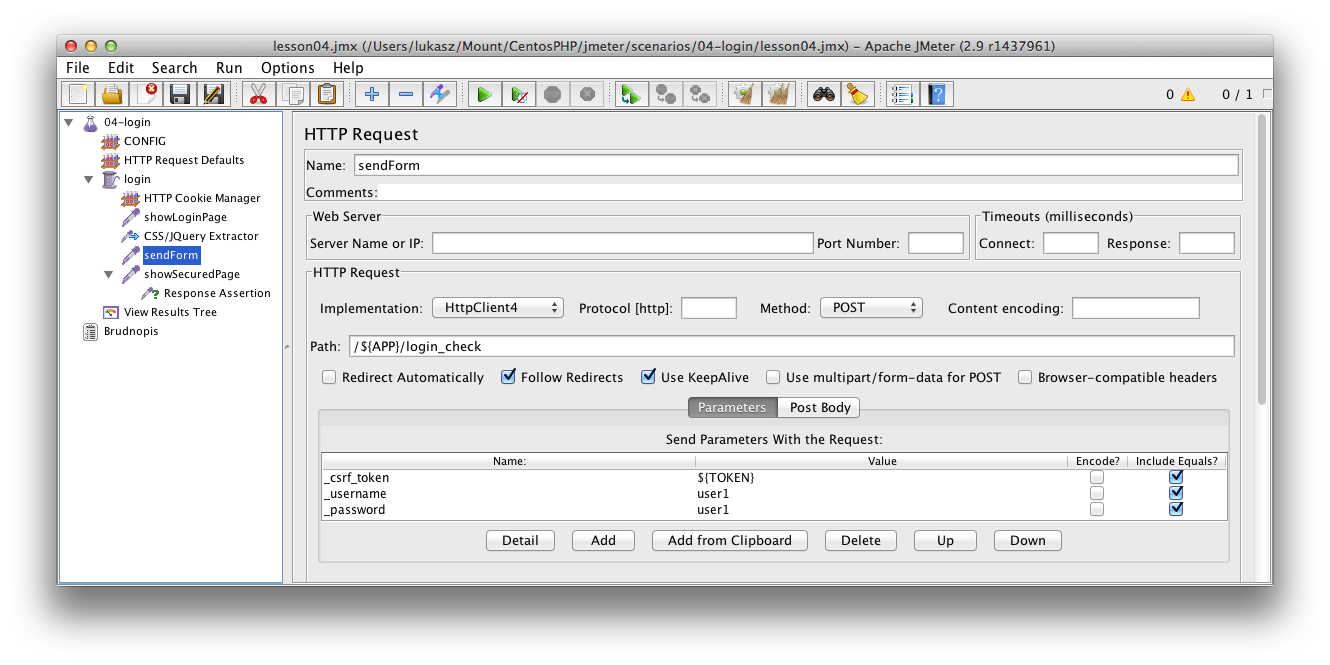Click the Clear icon with single broom
Viewport: 1330px width, 665px height.
(743, 94)
